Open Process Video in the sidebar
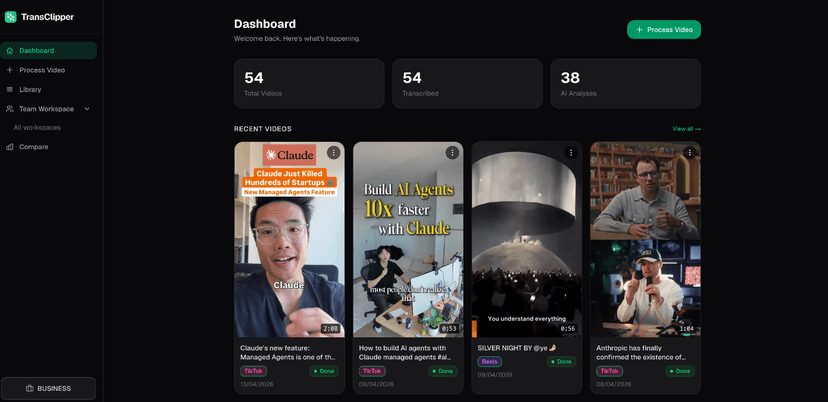 tap(49, 70)
